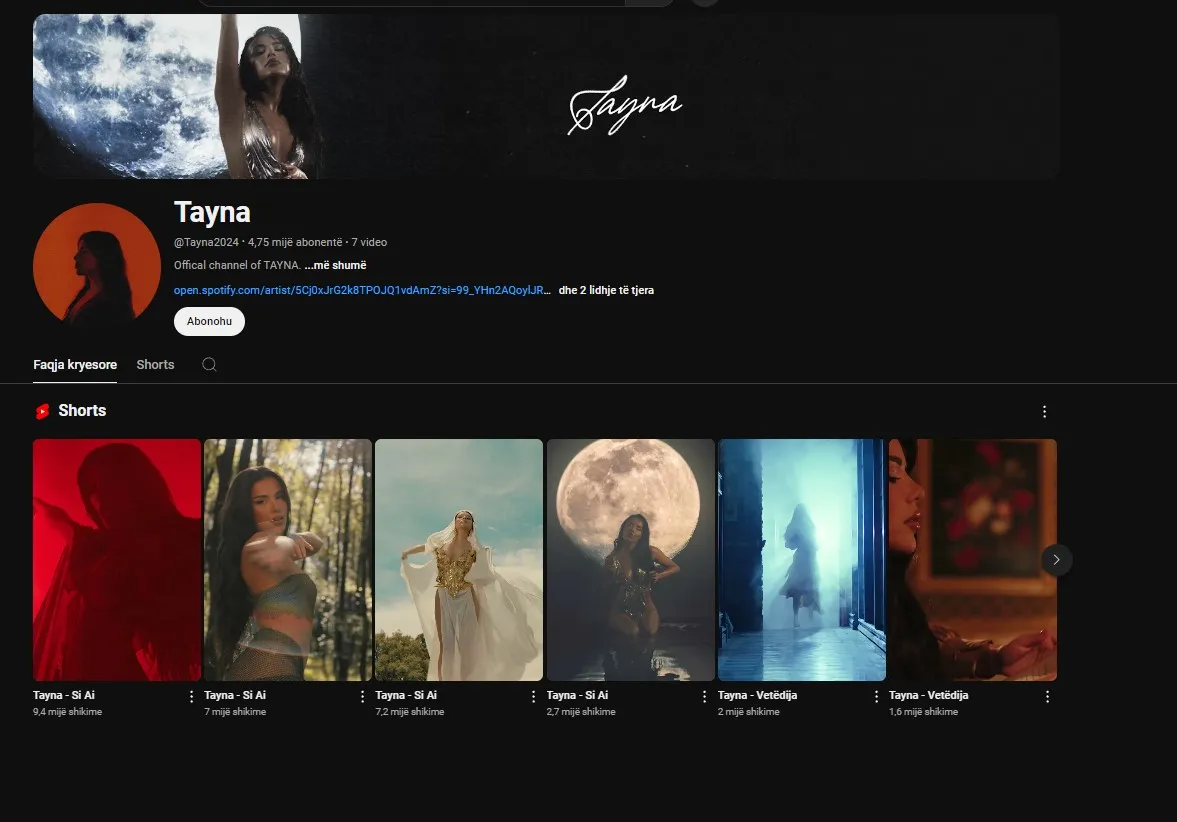Click title of short with 7,2 mijë views
1177x822 pixels.
[406, 695]
